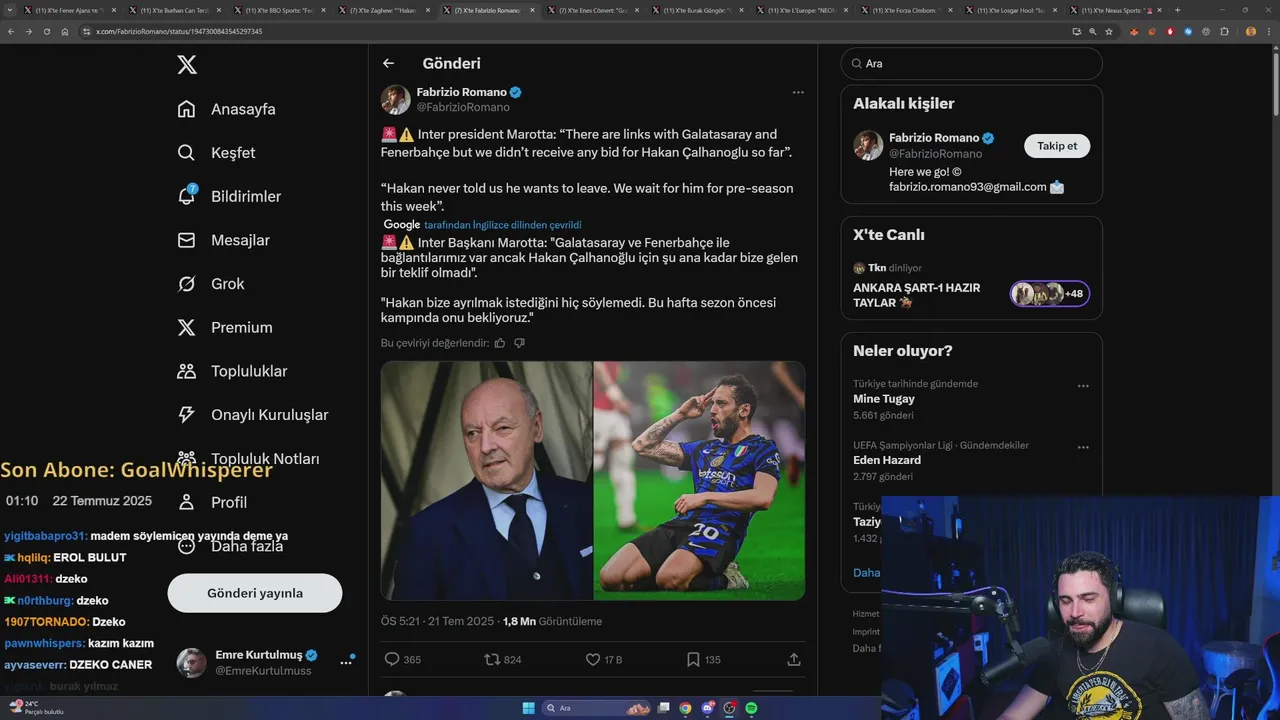The height and width of the screenshot is (720, 1280).
Task: Click taskbar Ara search box
Action: pos(598,708)
